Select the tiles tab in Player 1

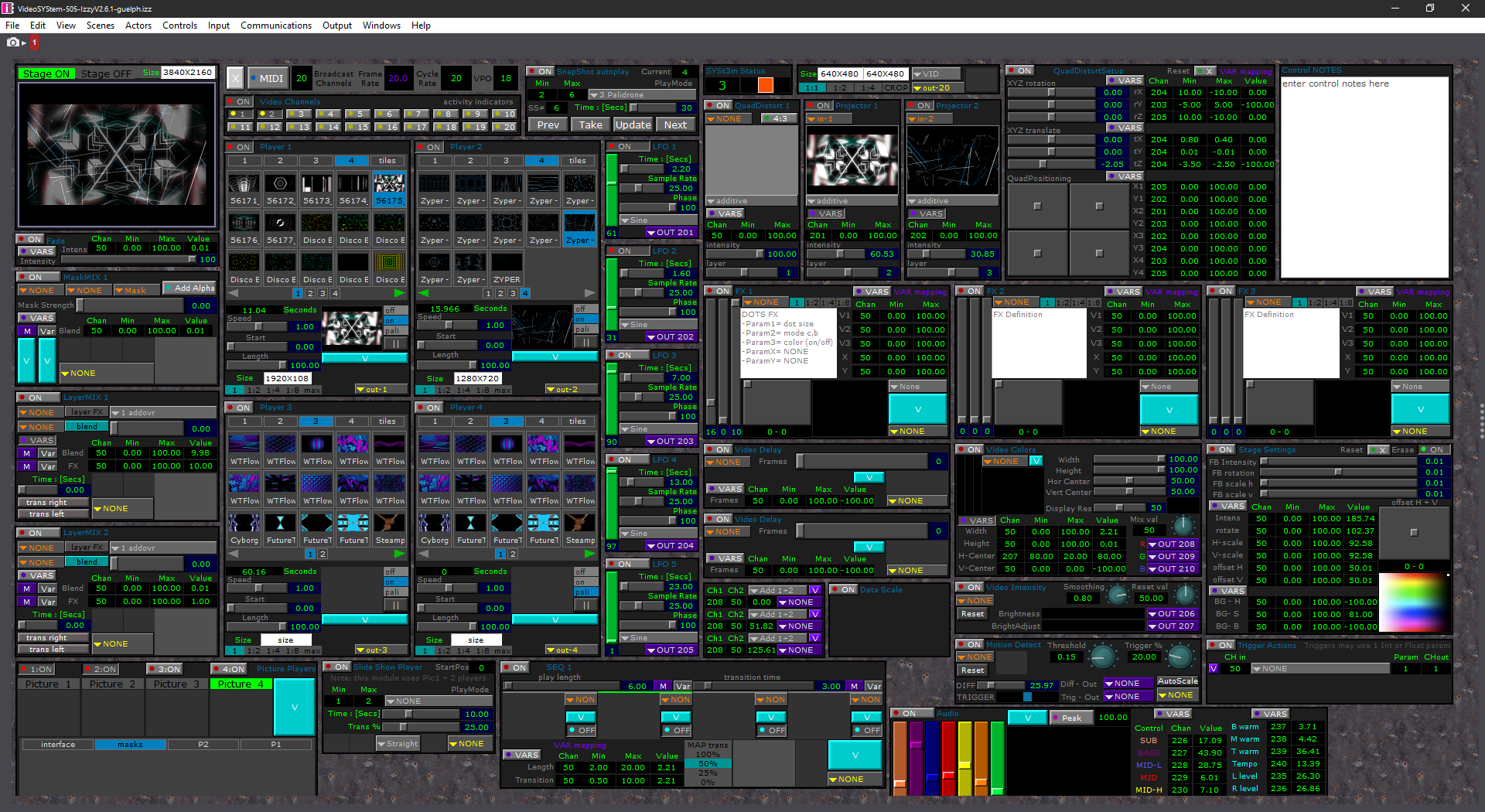387,161
